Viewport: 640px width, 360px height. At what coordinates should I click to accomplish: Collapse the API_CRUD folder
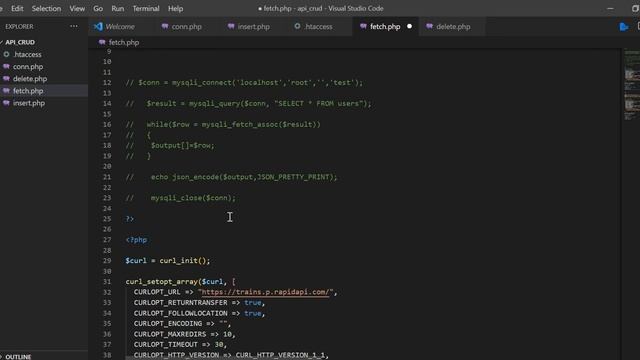click(x=19, y=42)
